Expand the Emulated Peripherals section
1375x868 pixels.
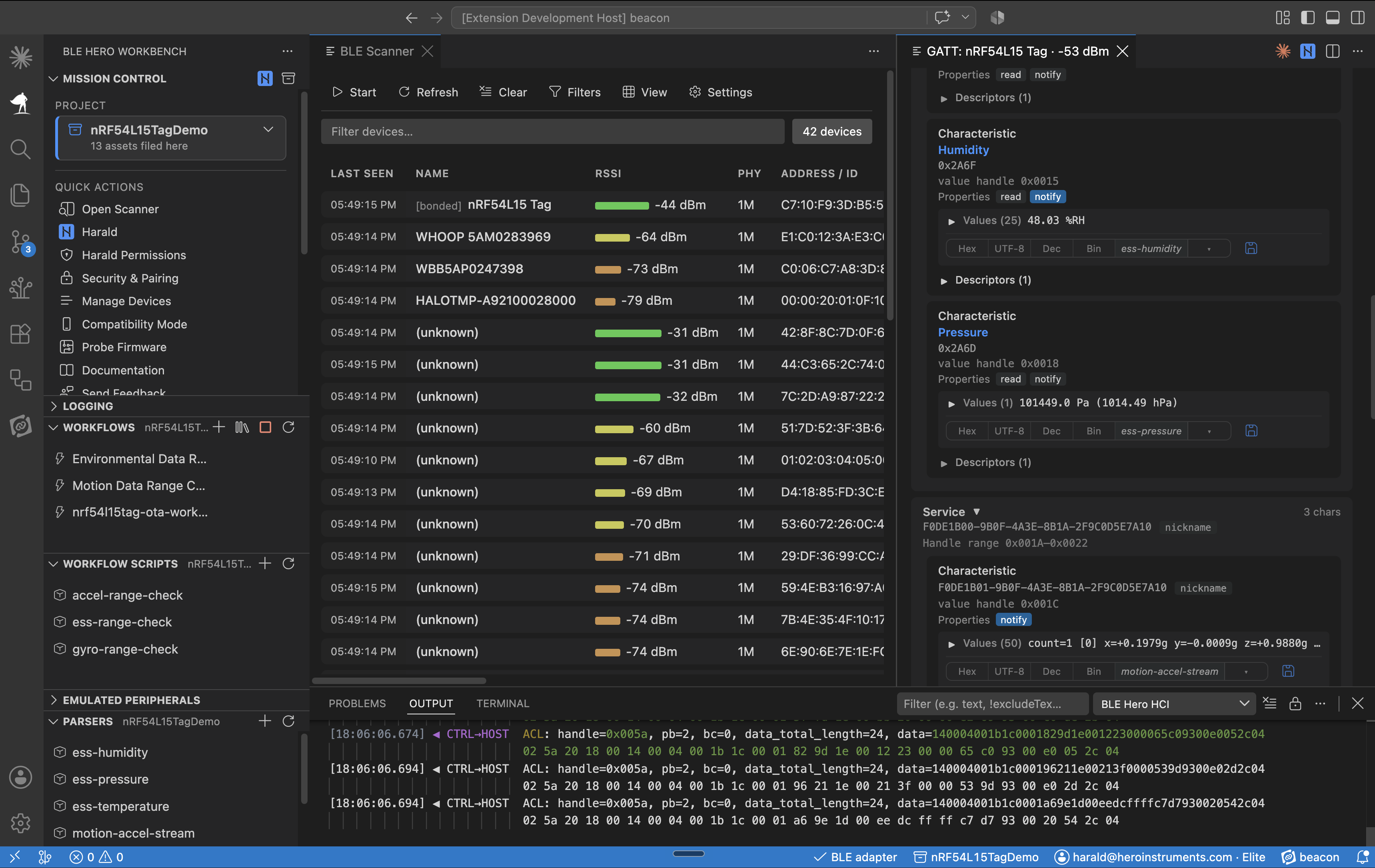coord(53,700)
